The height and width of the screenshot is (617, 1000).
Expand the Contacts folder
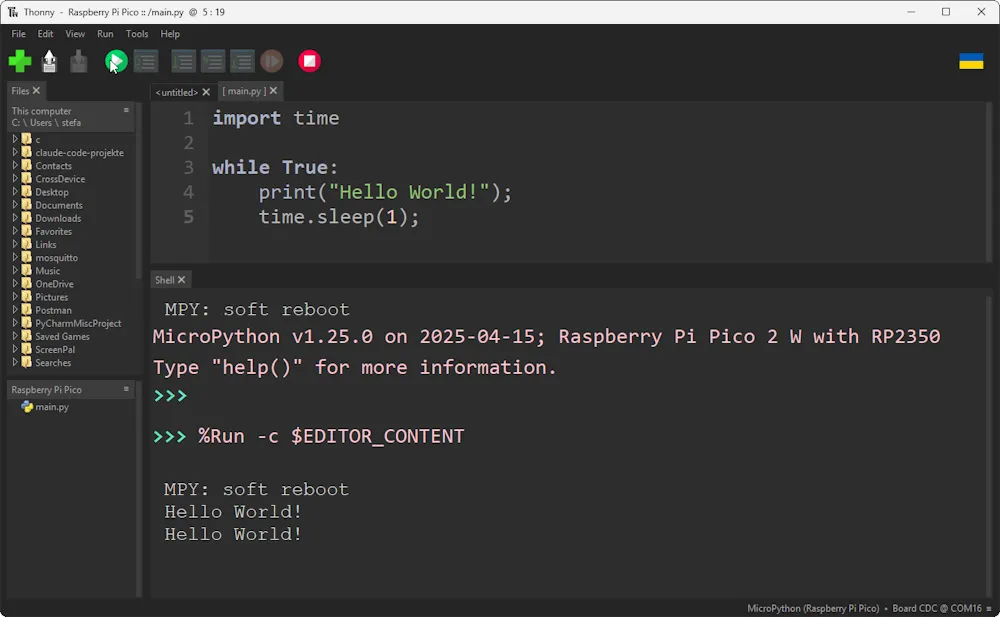point(15,165)
